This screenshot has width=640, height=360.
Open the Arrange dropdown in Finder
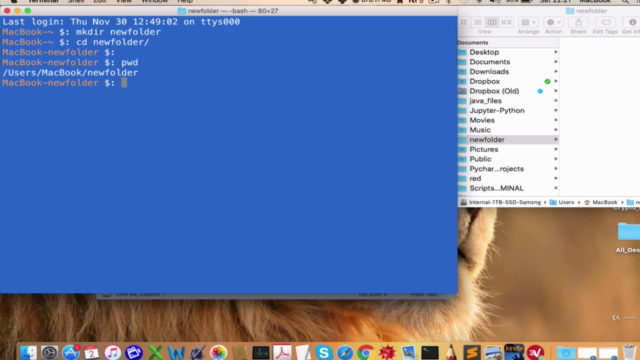(x=529, y=22)
